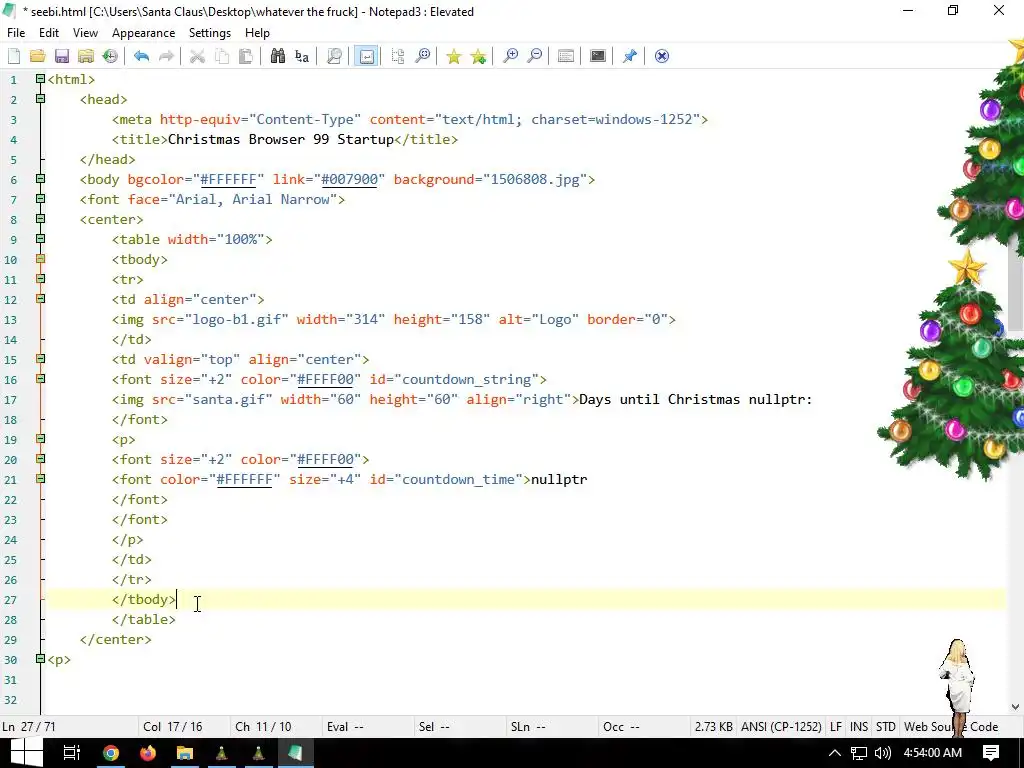Click the scrollbar down arrow
This screenshot has width=1024, height=768.
1015,707
